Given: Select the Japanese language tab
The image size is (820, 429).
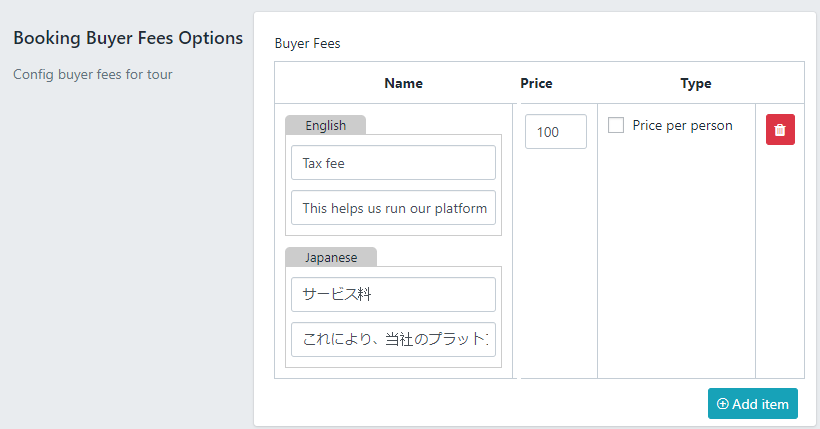Looking at the screenshot, I should pyautogui.click(x=330, y=257).
